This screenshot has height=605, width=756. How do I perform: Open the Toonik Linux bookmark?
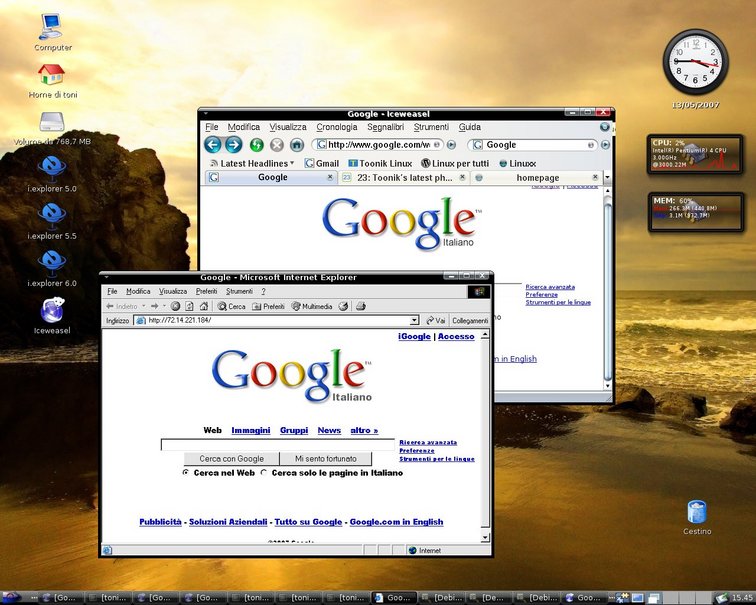point(380,163)
